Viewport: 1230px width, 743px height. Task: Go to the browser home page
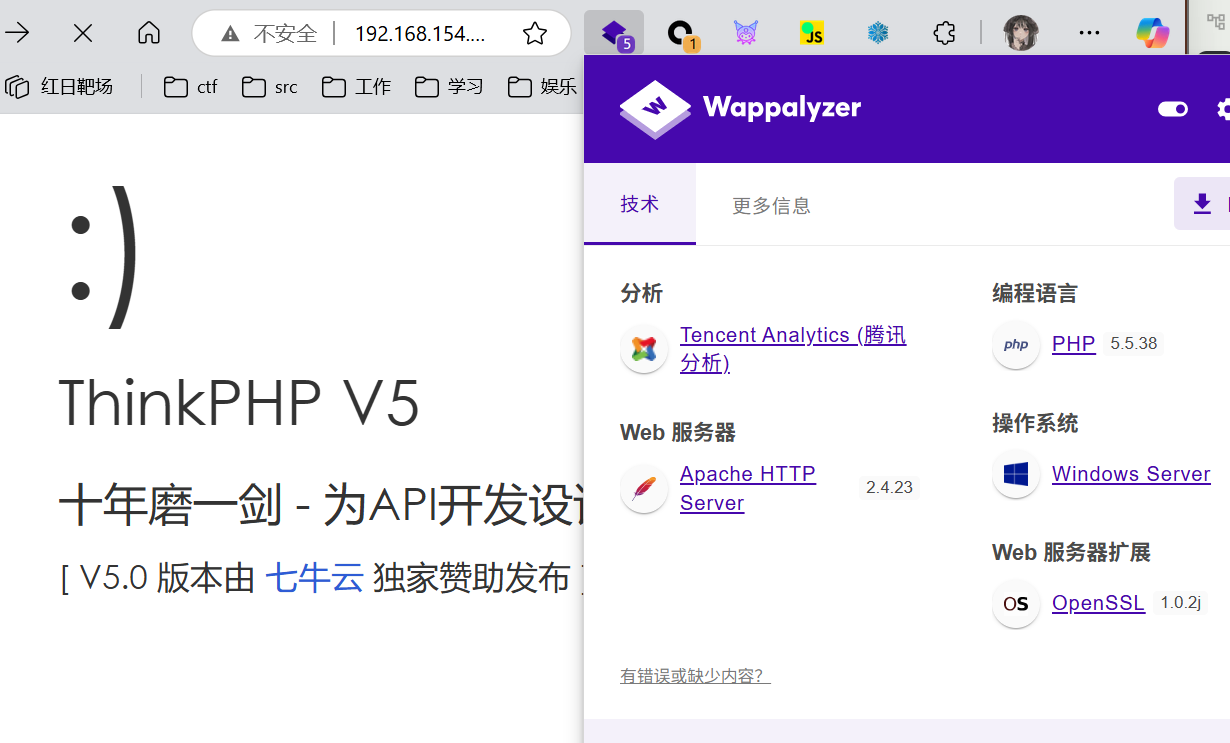click(x=149, y=33)
